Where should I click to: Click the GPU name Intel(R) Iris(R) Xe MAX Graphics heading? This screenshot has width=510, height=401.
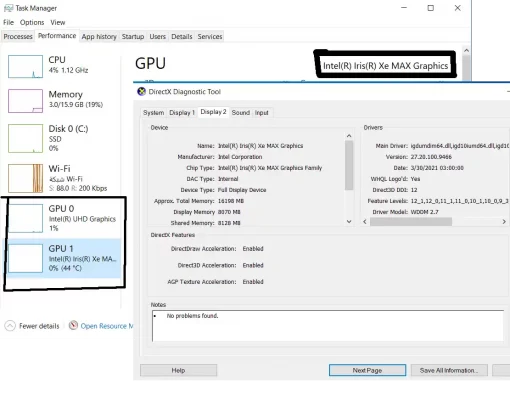pos(385,66)
